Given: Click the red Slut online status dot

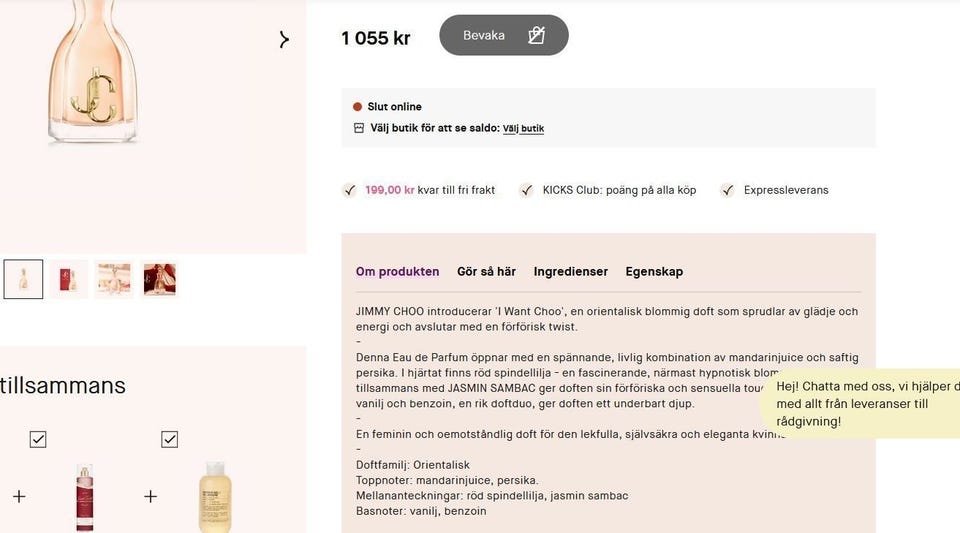Looking at the screenshot, I should (x=357, y=107).
